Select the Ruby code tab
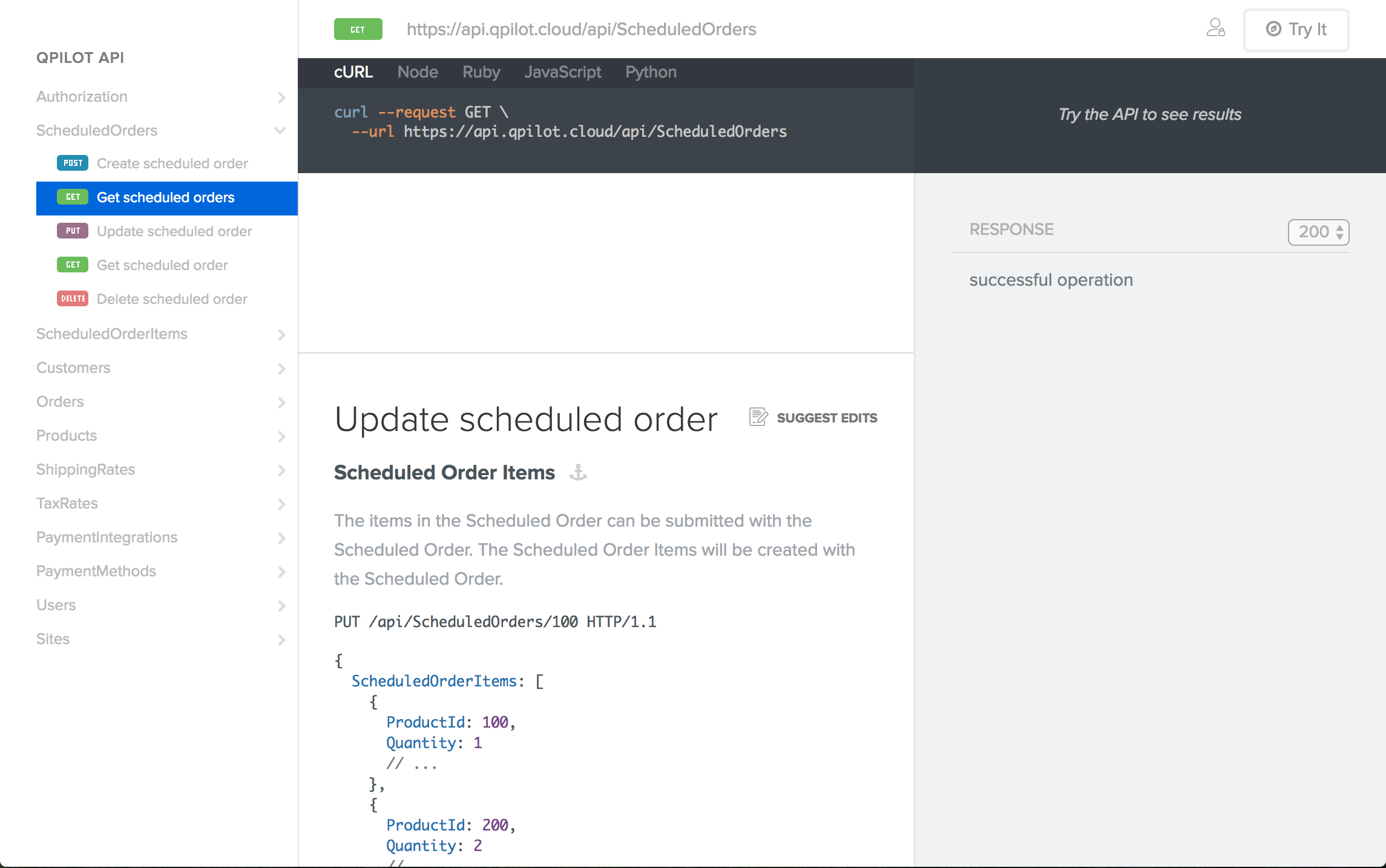 [481, 72]
